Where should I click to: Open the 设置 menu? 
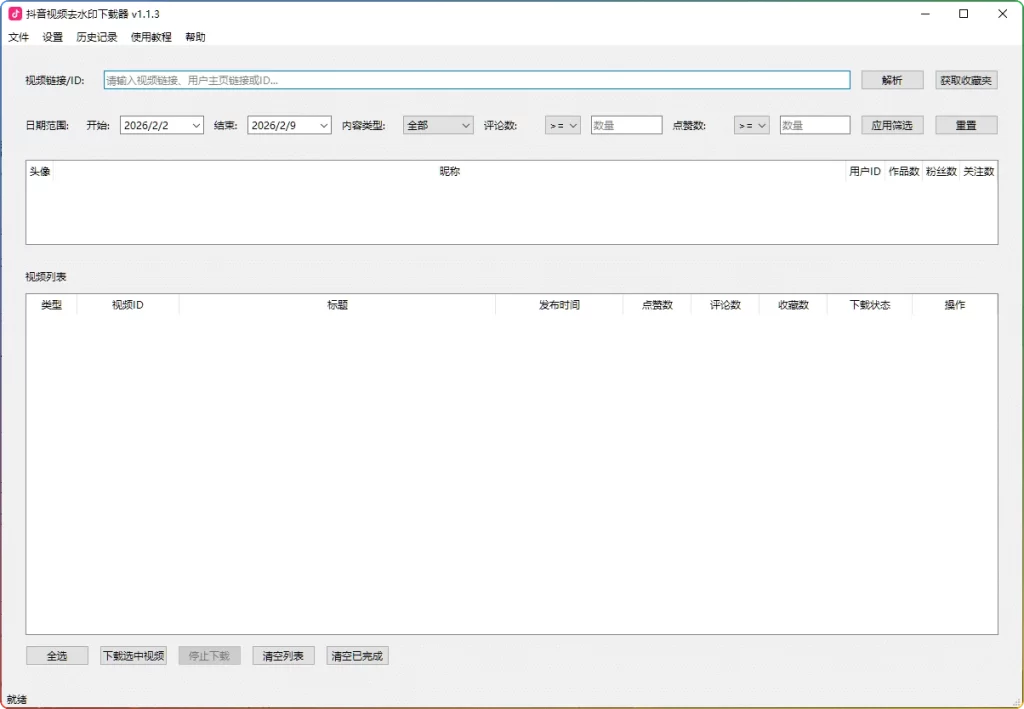pos(51,37)
